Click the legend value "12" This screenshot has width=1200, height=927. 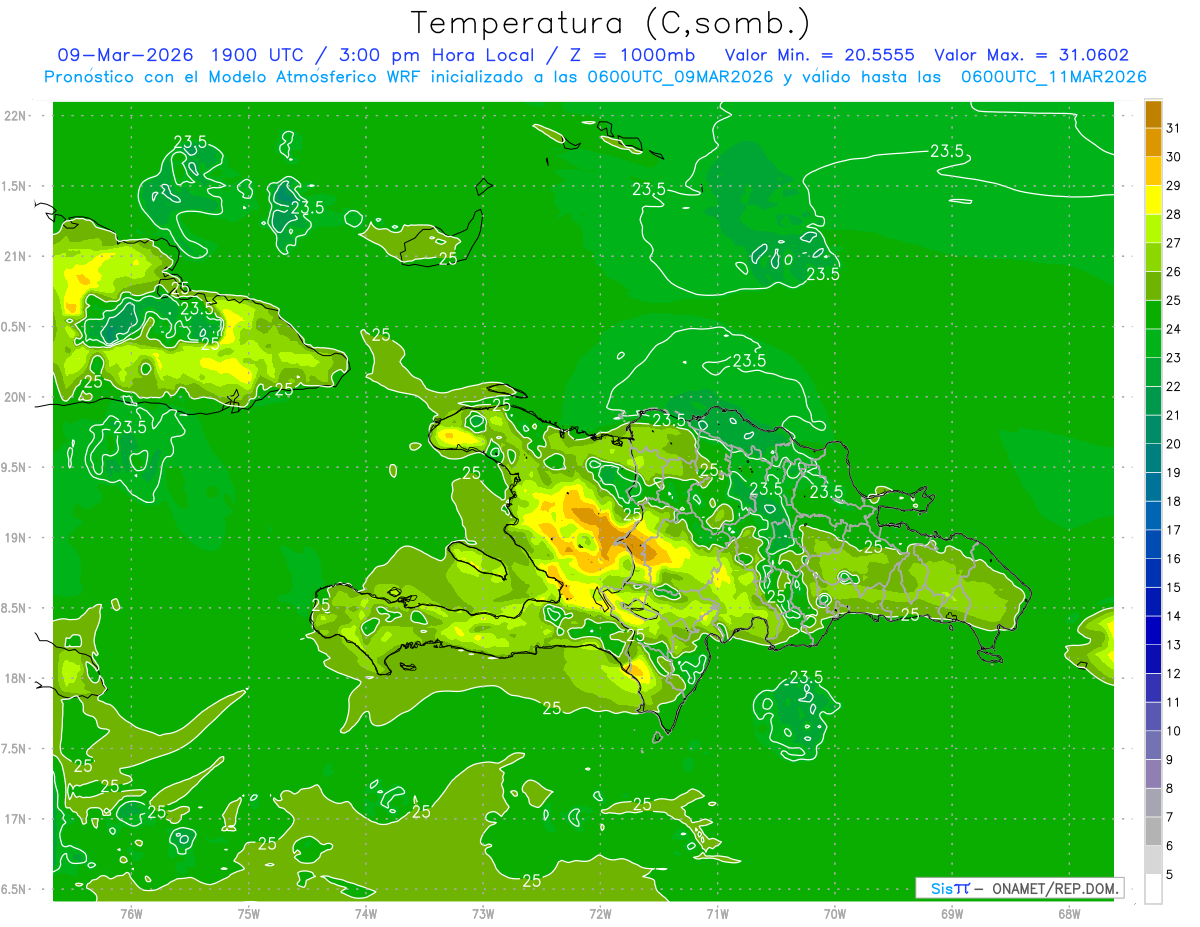point(1173,673)
